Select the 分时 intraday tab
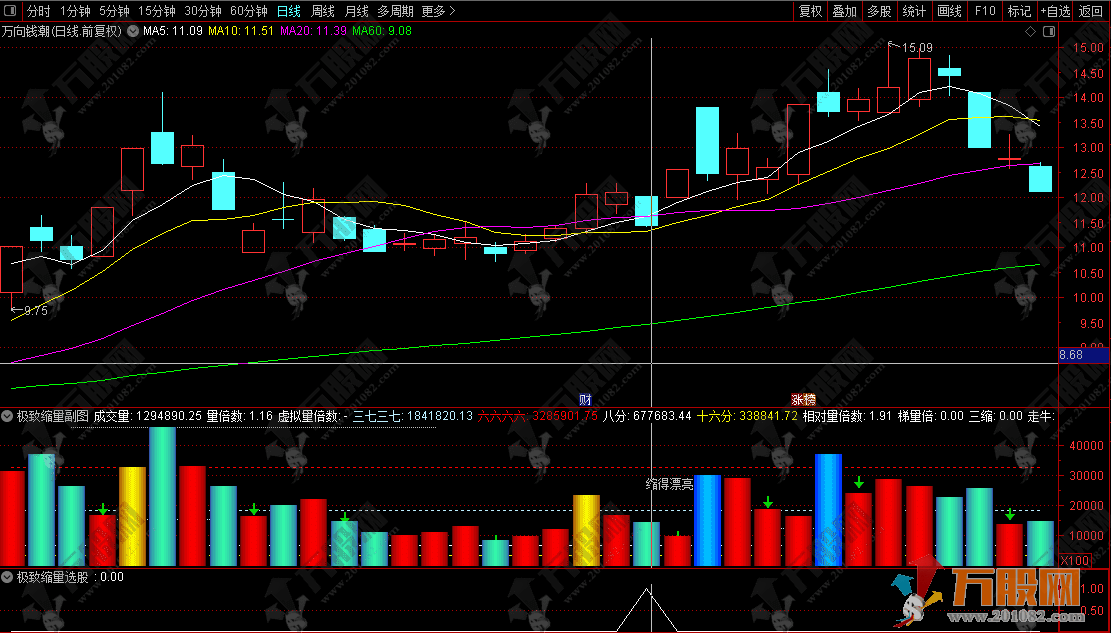 pos(38,11)
